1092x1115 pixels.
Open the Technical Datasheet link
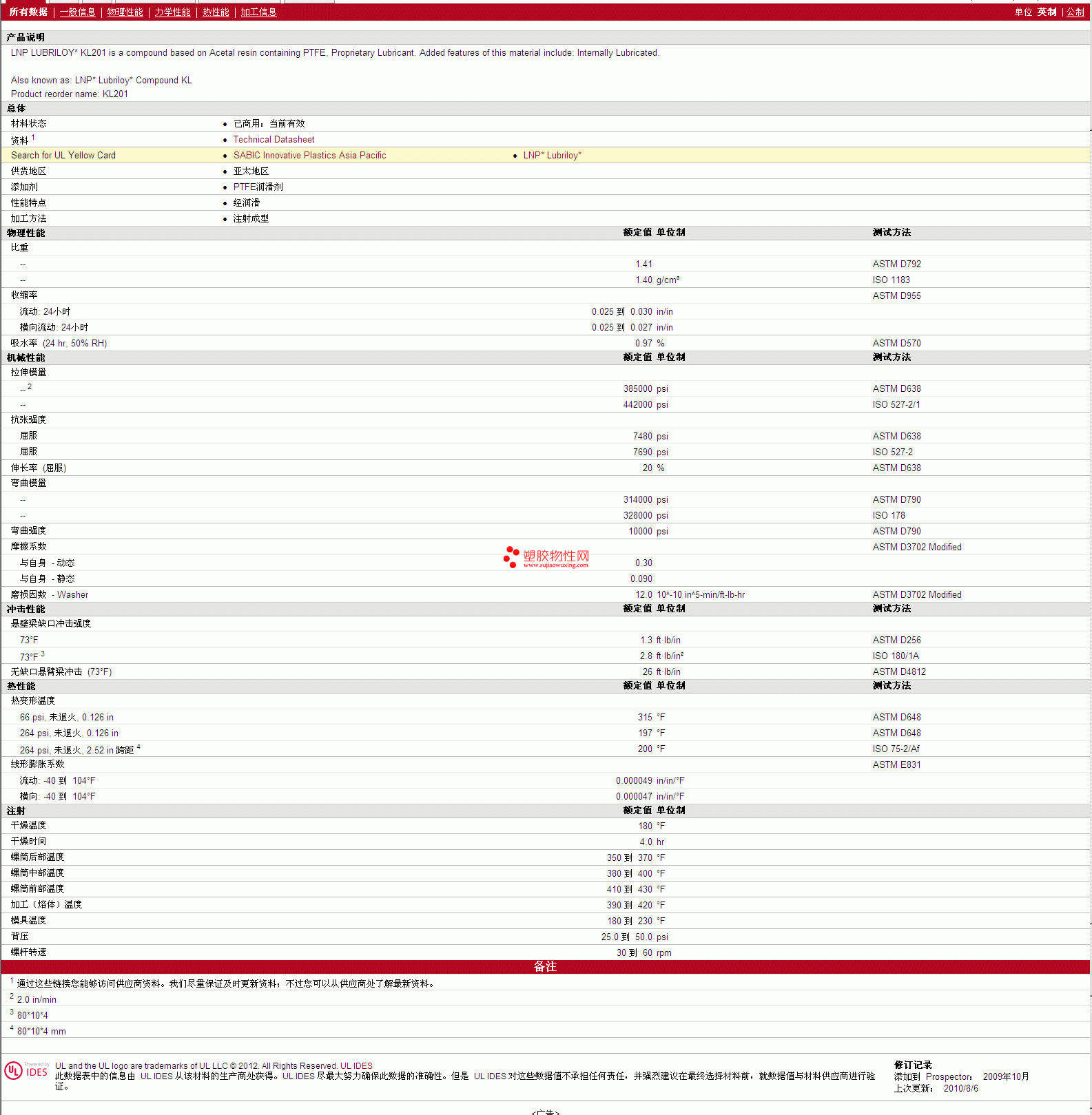click(x=274, y=140)
